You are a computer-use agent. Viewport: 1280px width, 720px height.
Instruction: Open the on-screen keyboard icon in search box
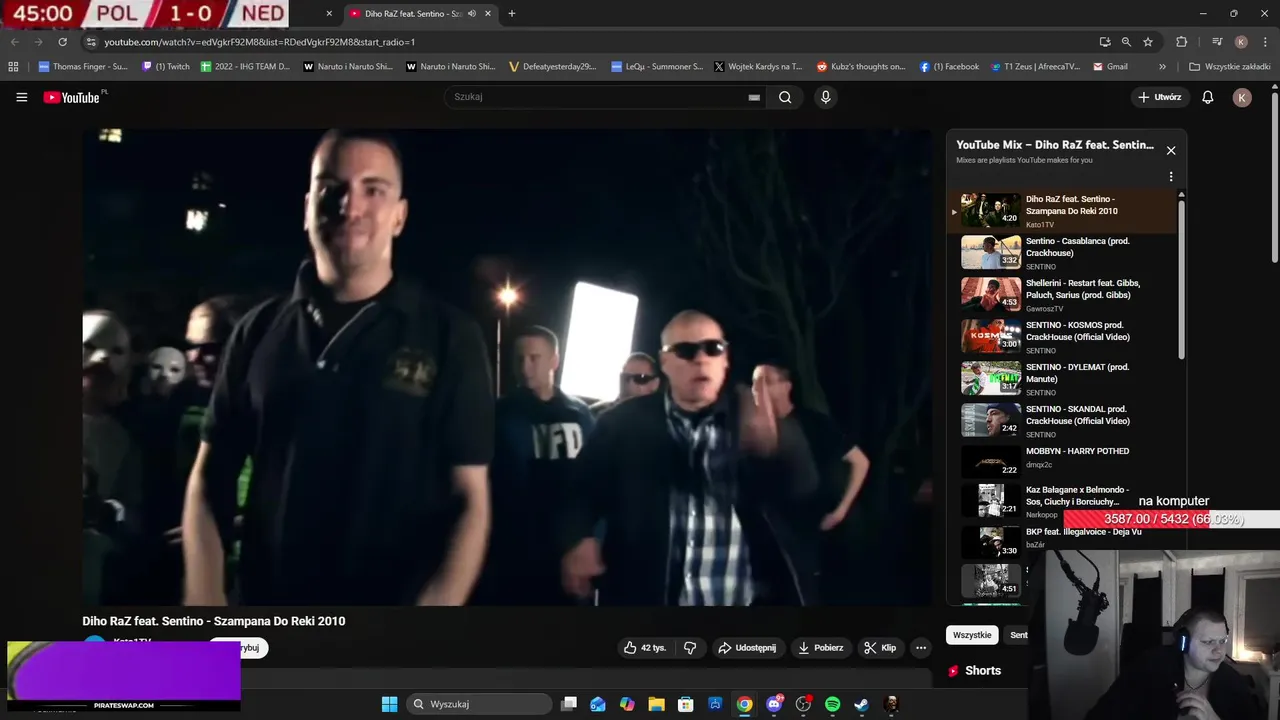[x=754, y=97]
